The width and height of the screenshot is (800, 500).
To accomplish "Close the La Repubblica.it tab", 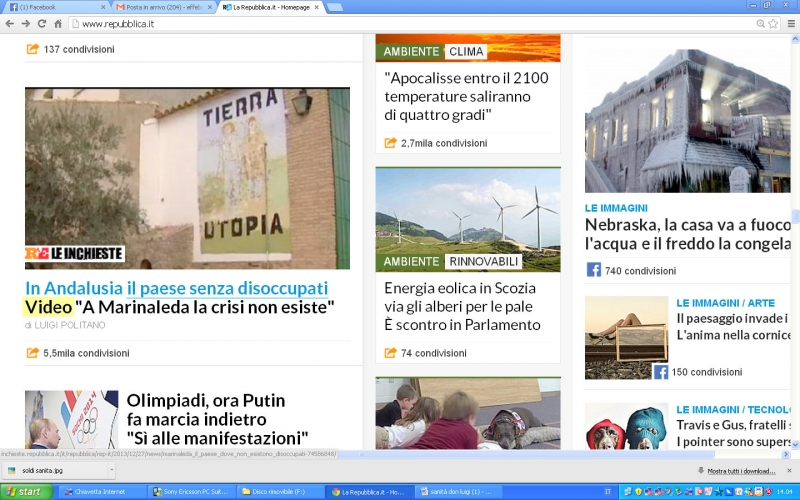I will tap(317, 7).
